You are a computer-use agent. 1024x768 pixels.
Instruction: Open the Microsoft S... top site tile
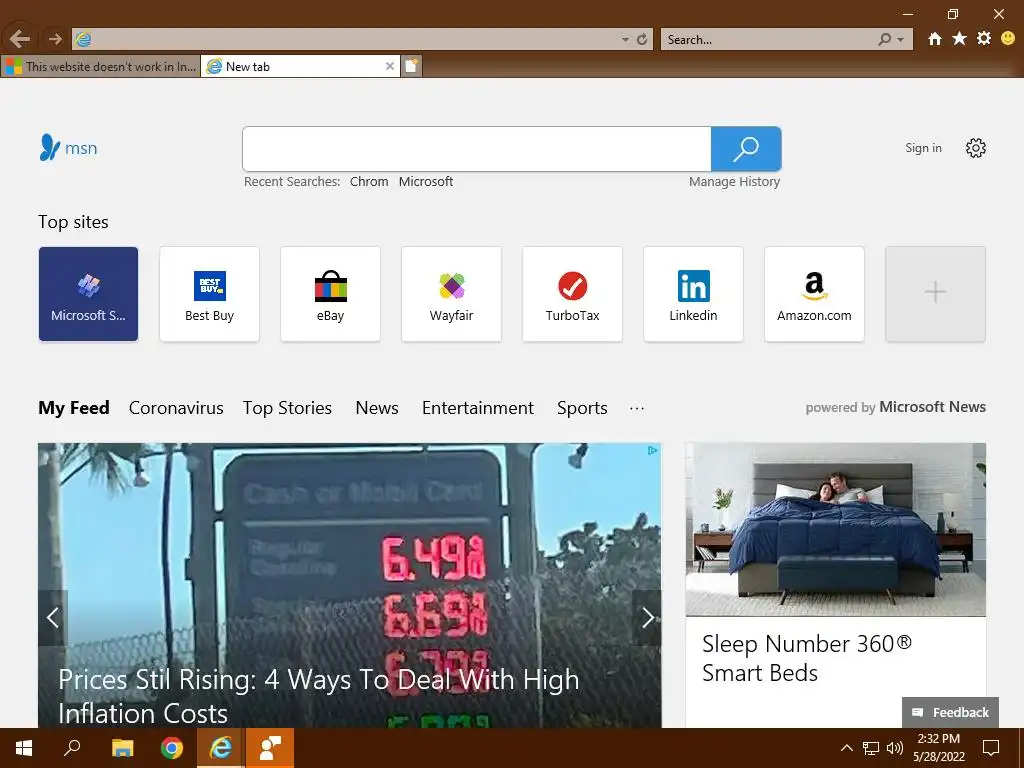(88, 294)
